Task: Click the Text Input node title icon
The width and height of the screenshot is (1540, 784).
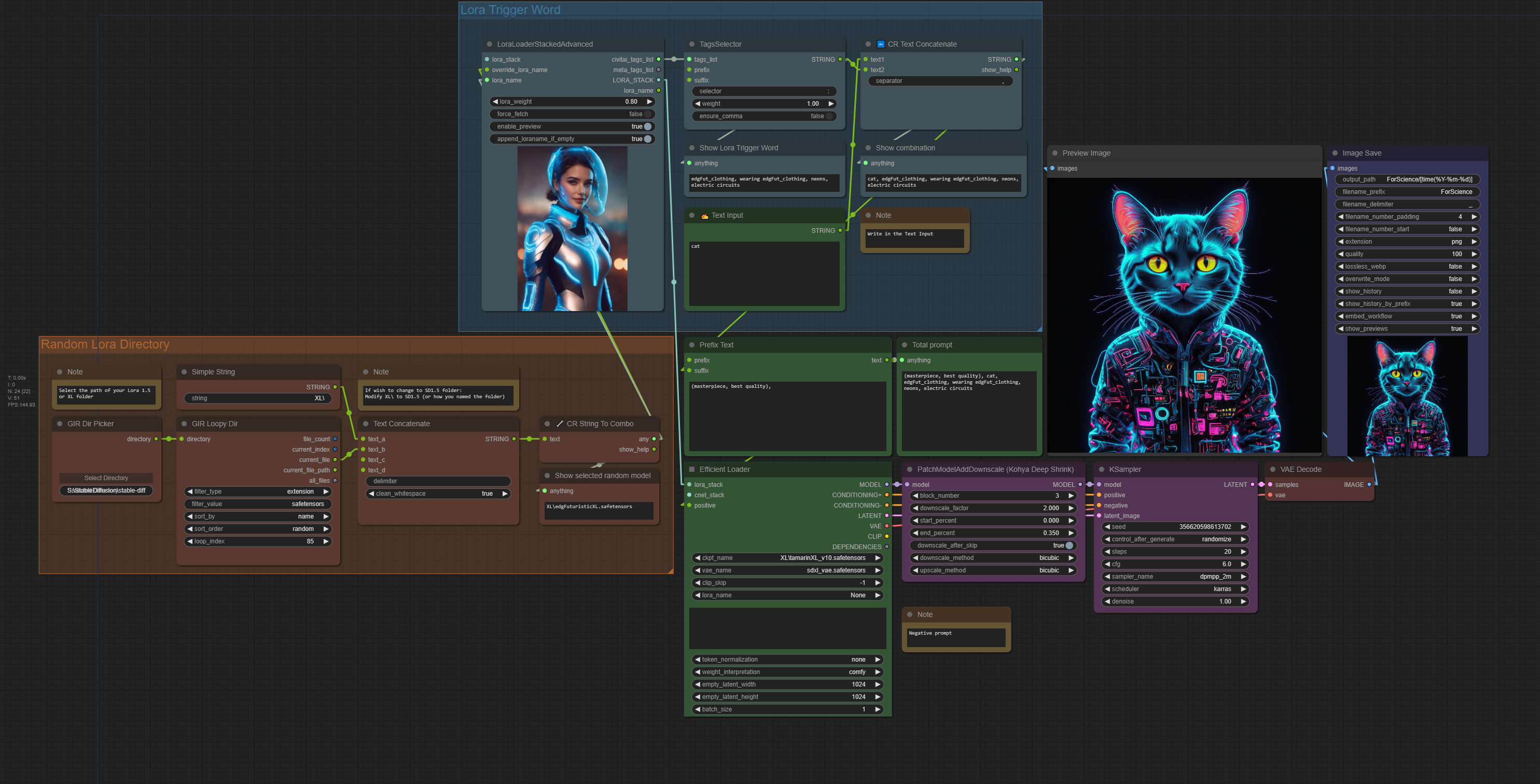Action: point(704,216)
